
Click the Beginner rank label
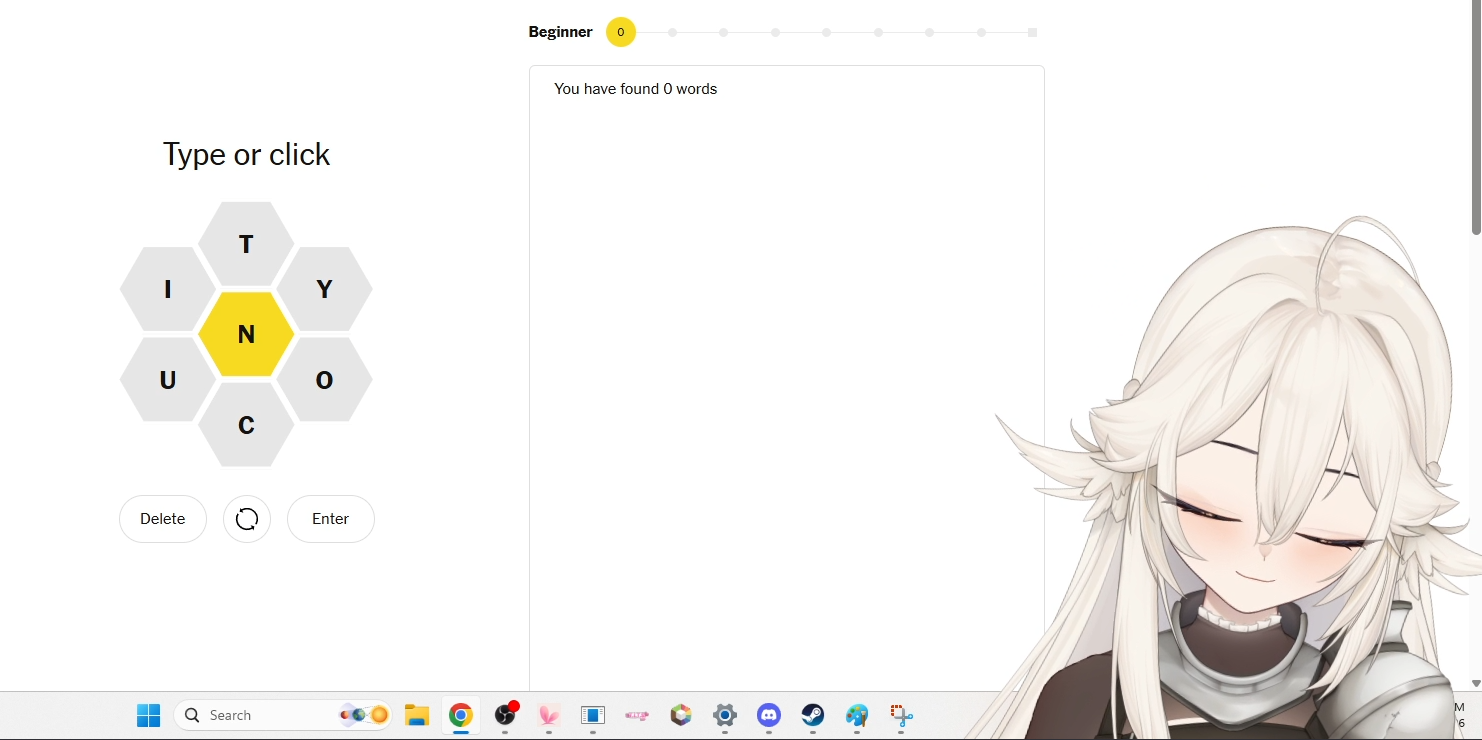coord(561,32)
